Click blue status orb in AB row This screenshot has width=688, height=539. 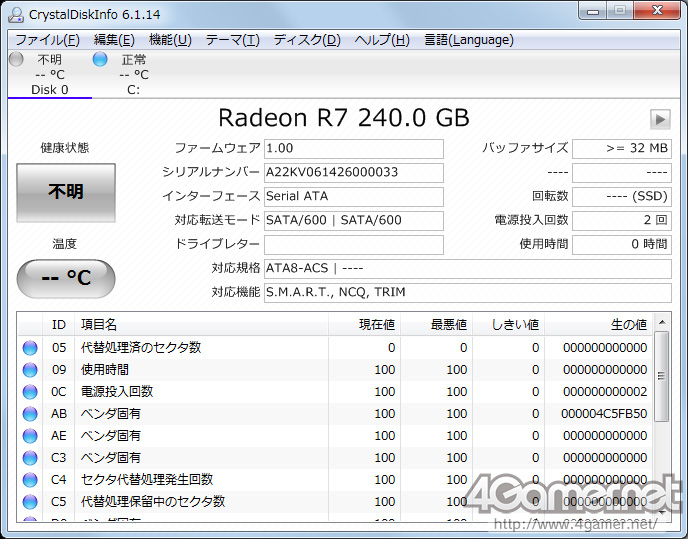[30, 414]
